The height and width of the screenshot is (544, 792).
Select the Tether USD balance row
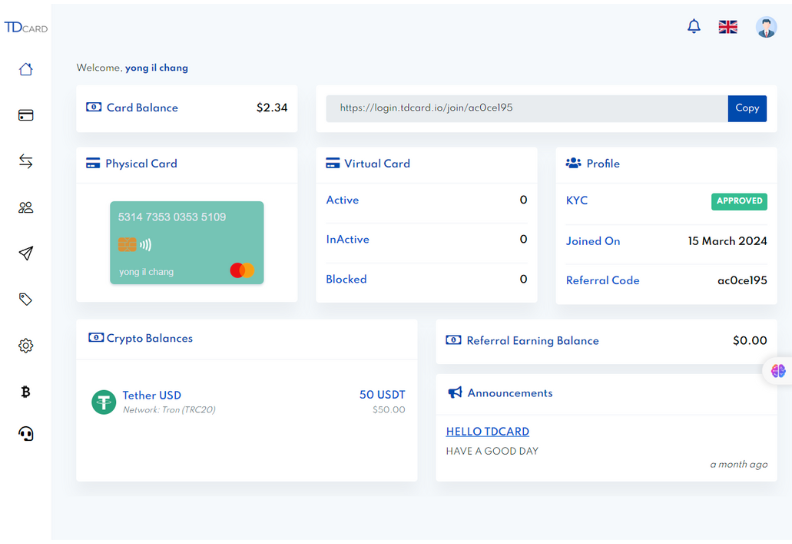(247, 402)
